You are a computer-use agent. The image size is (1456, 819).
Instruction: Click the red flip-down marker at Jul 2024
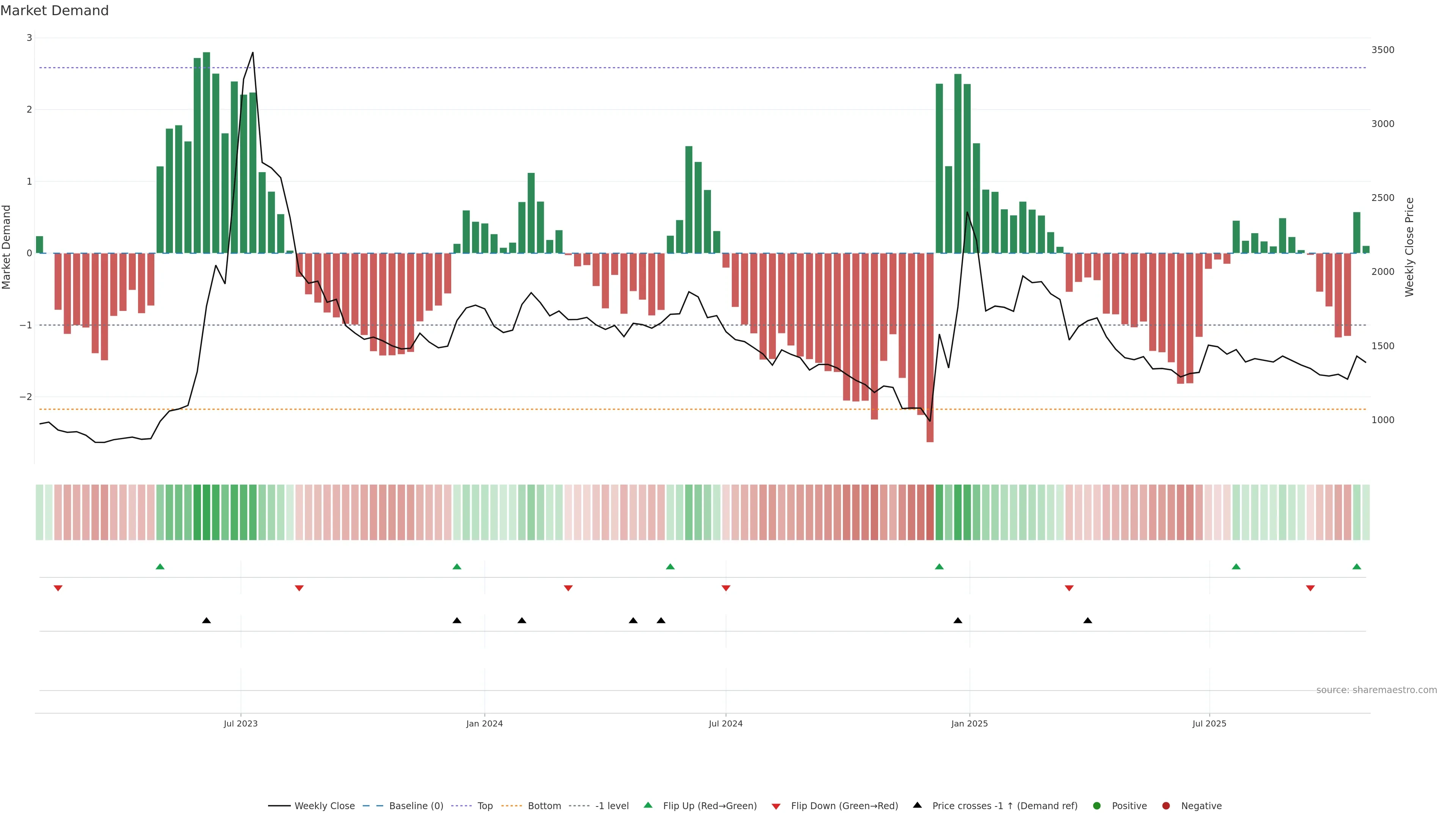[726, 588]
